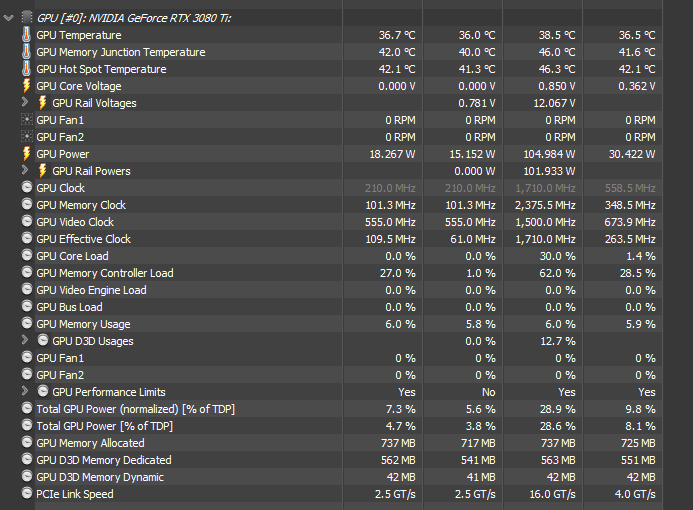This screenshot has width=693, height=510.
Task: Select the GPU D3D Memory Dynamic label
Action: tap(100, 477)
